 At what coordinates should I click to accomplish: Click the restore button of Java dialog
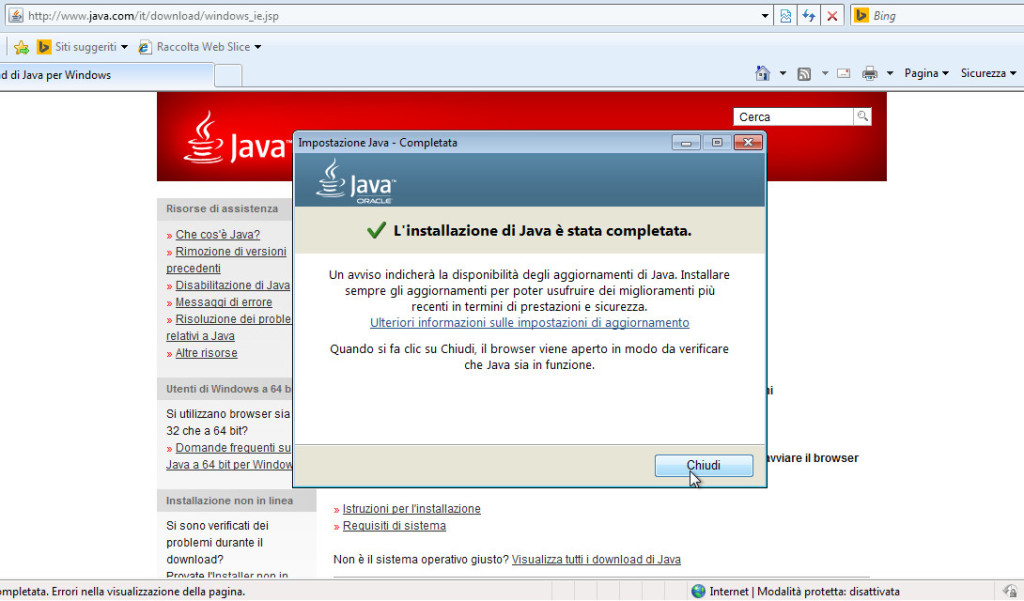pos(716,142)
